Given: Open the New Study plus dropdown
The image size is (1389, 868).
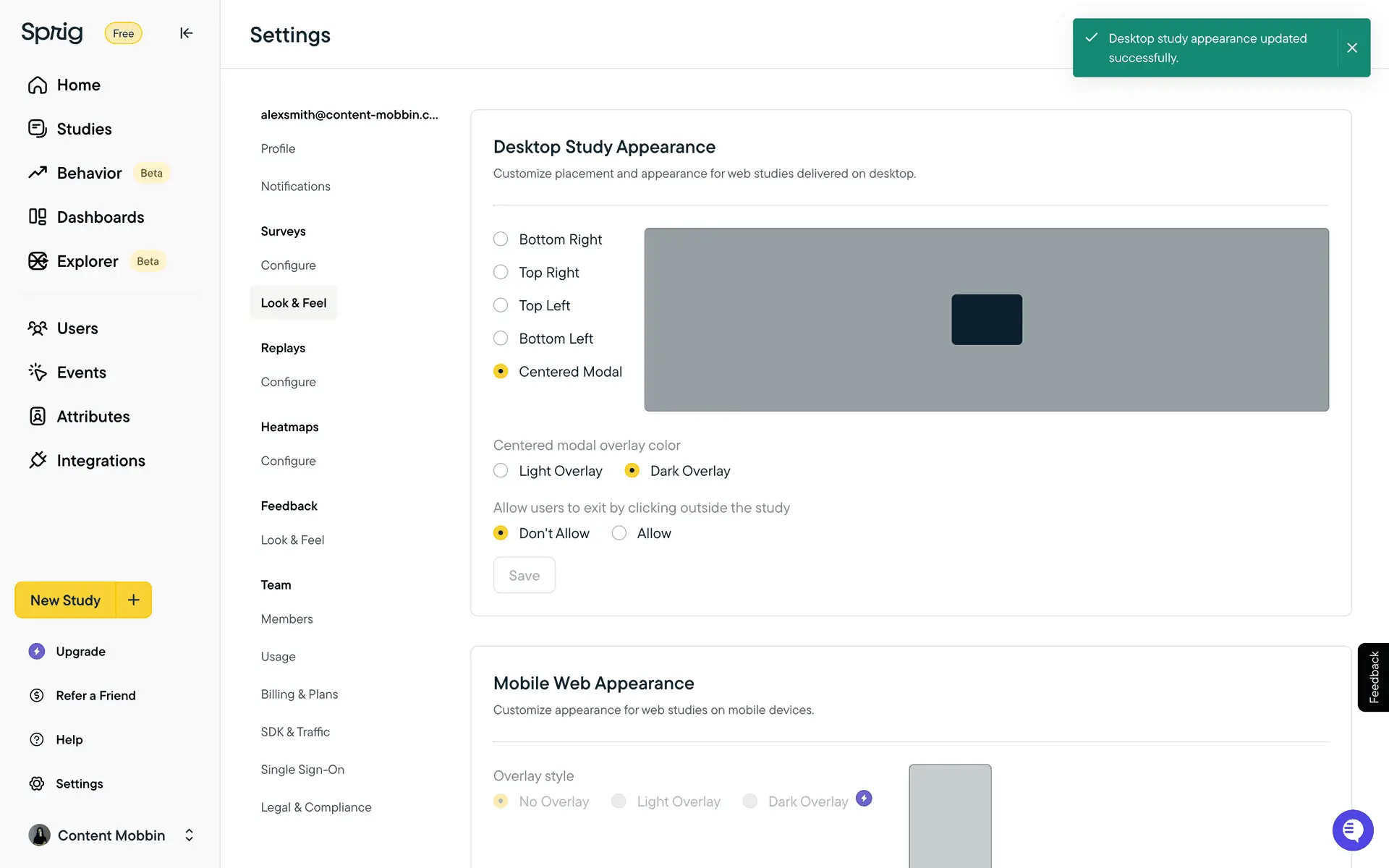Looking at the screenshot, I should pyautogui.click(x=134, y=600).
